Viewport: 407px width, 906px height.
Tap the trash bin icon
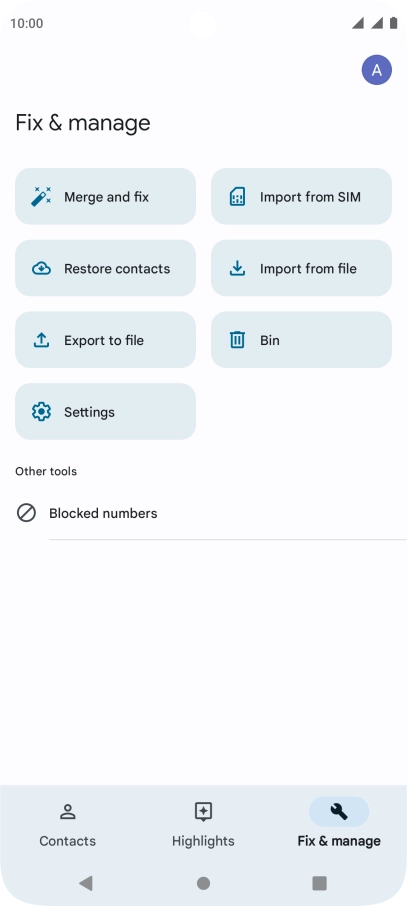237,340
